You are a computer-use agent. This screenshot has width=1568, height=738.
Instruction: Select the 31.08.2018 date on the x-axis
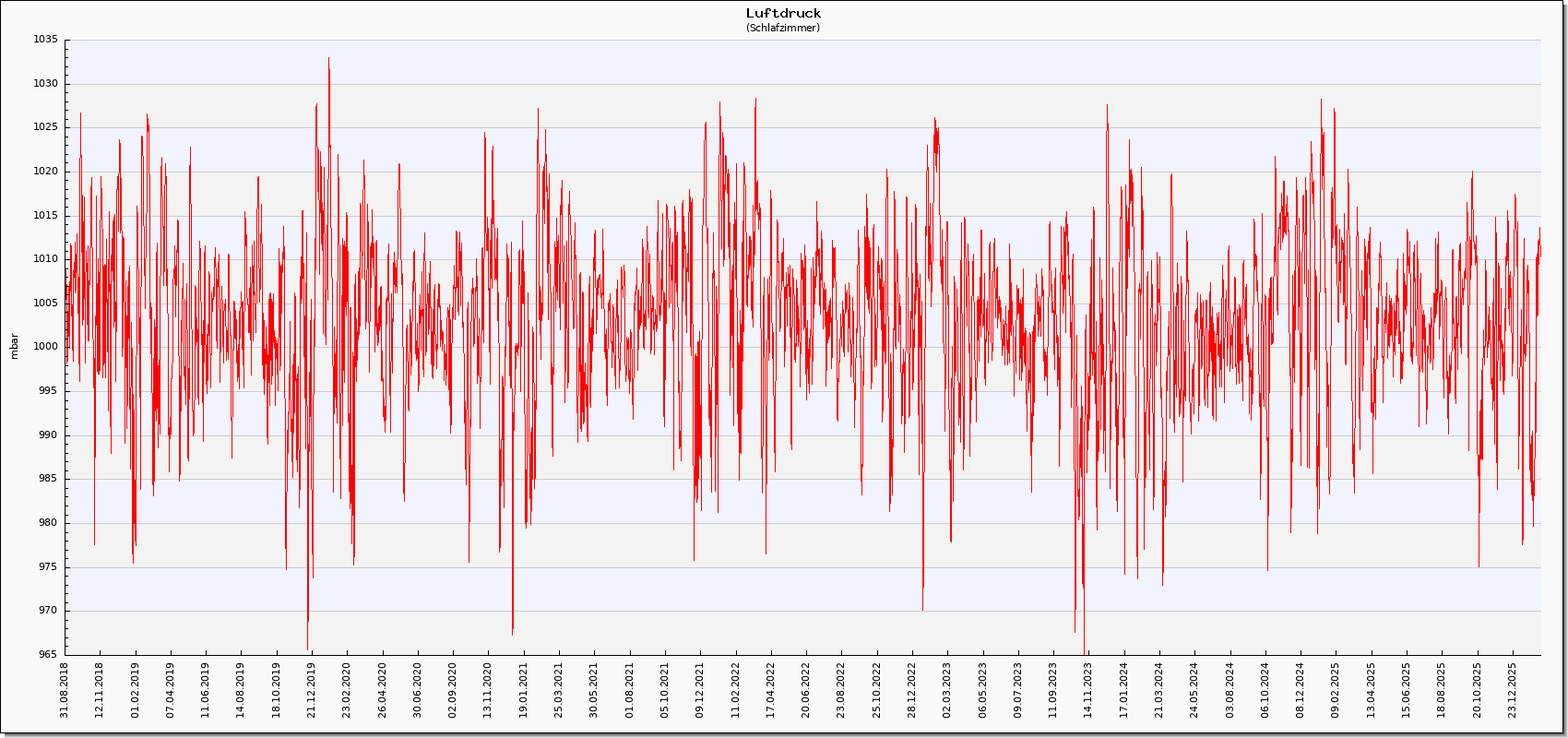[x=65, y=688]
